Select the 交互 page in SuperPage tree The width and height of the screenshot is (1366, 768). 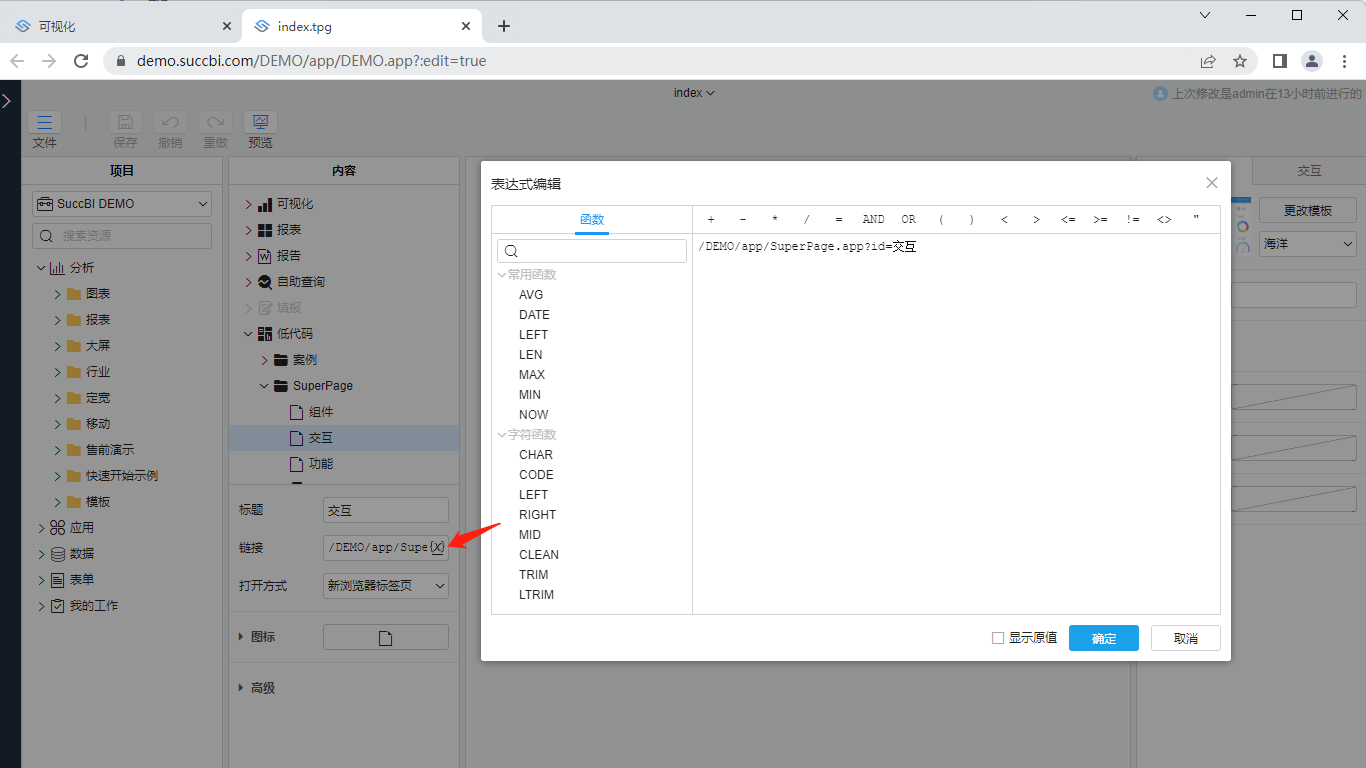[x=320, y=438]
